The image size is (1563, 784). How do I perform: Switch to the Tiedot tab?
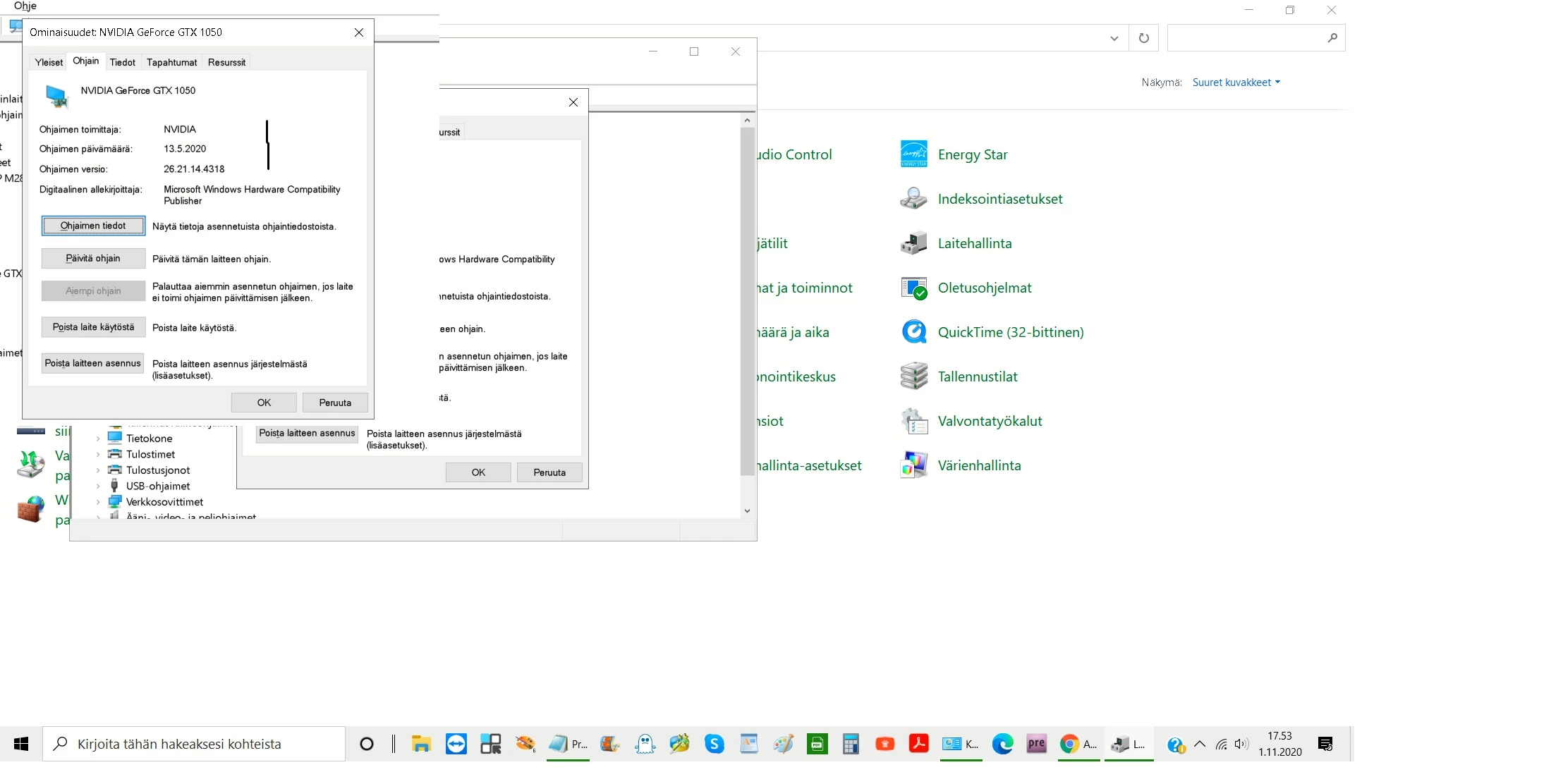point(122,62)
